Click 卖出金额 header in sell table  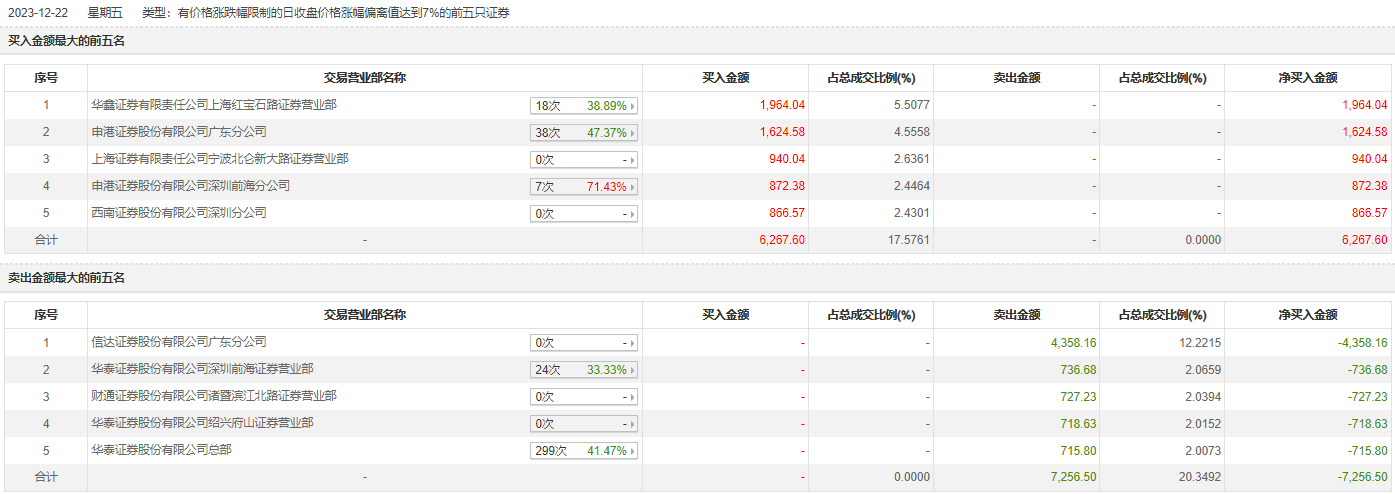[1016, 314]
